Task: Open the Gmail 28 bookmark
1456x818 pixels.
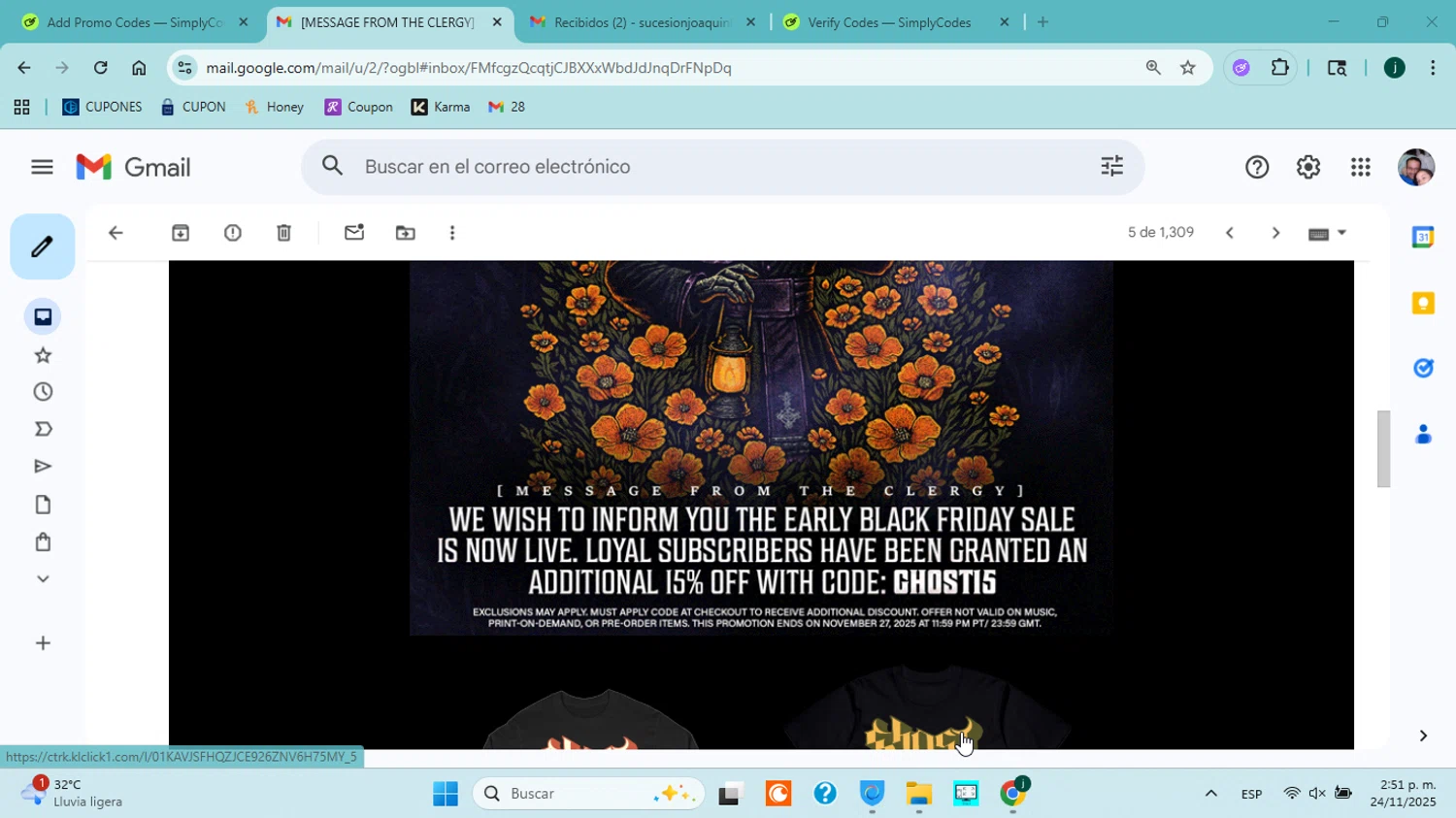Action: click(x=507, y=107)
